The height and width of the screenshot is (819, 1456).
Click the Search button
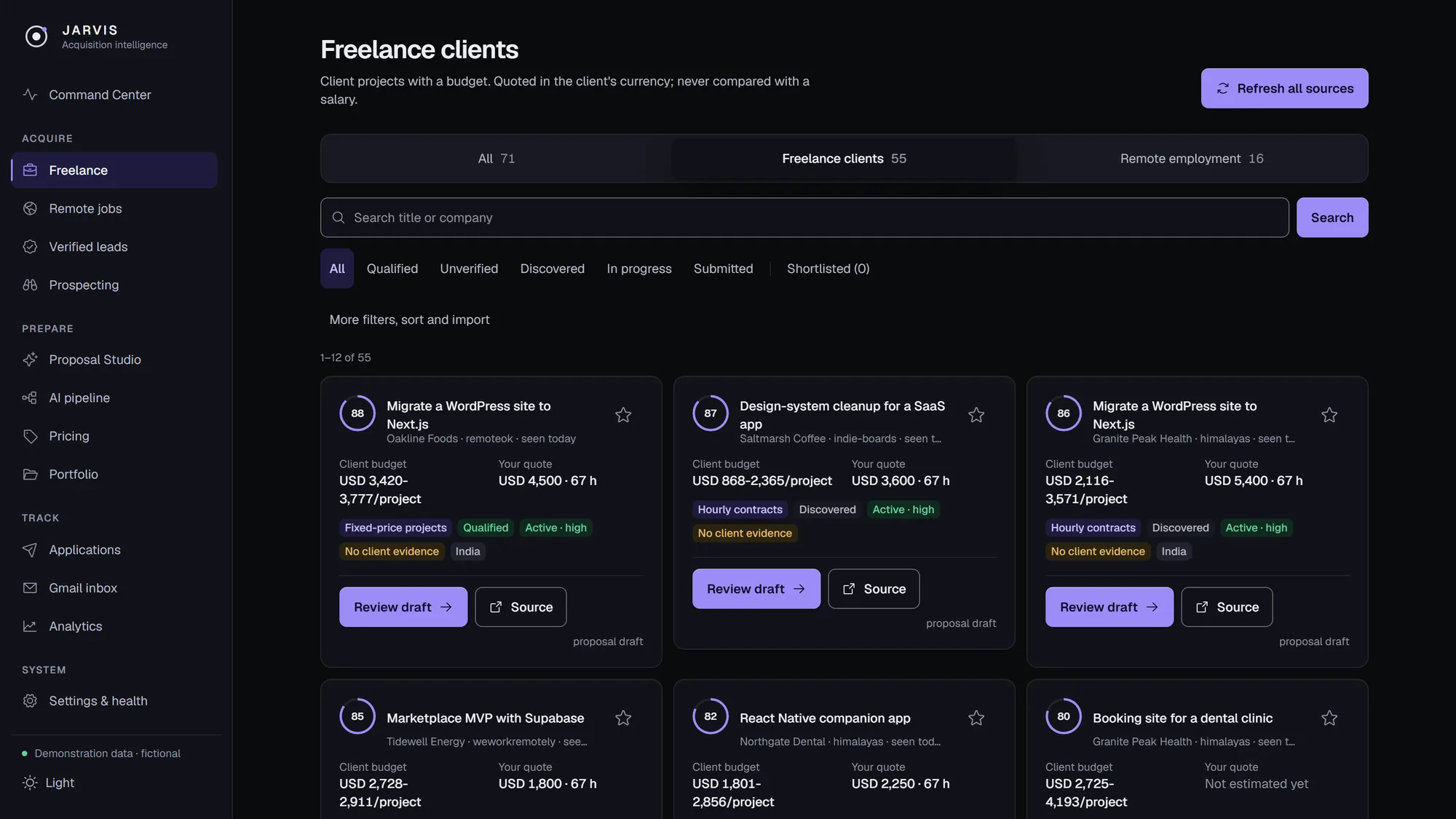click(1332, 218)
